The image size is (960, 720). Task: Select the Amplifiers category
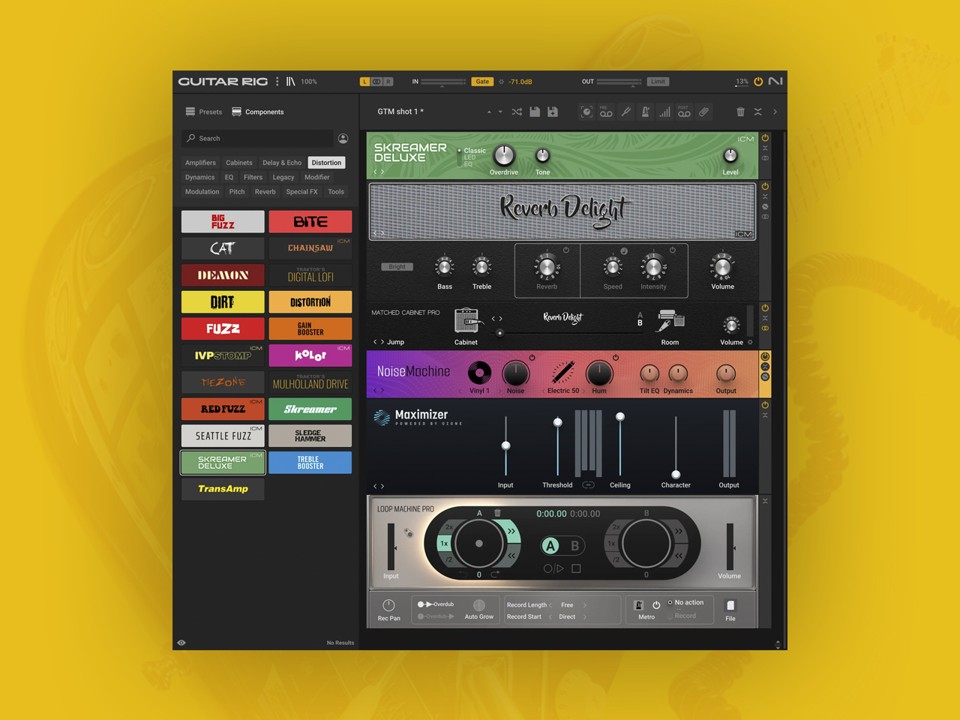tap(200, 163)
